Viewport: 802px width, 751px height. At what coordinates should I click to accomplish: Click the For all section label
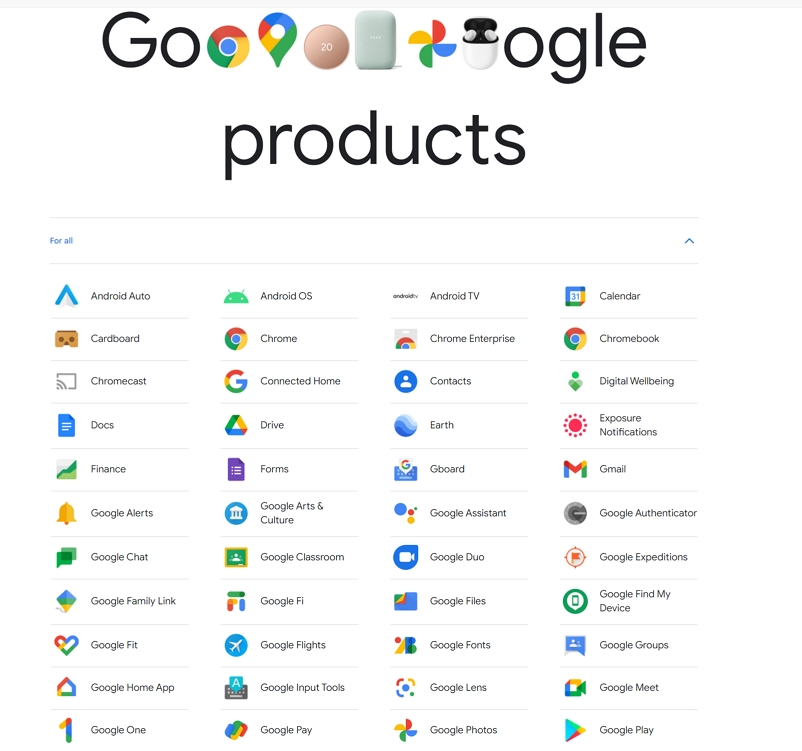pyautogui.click(x=61, y=240)
